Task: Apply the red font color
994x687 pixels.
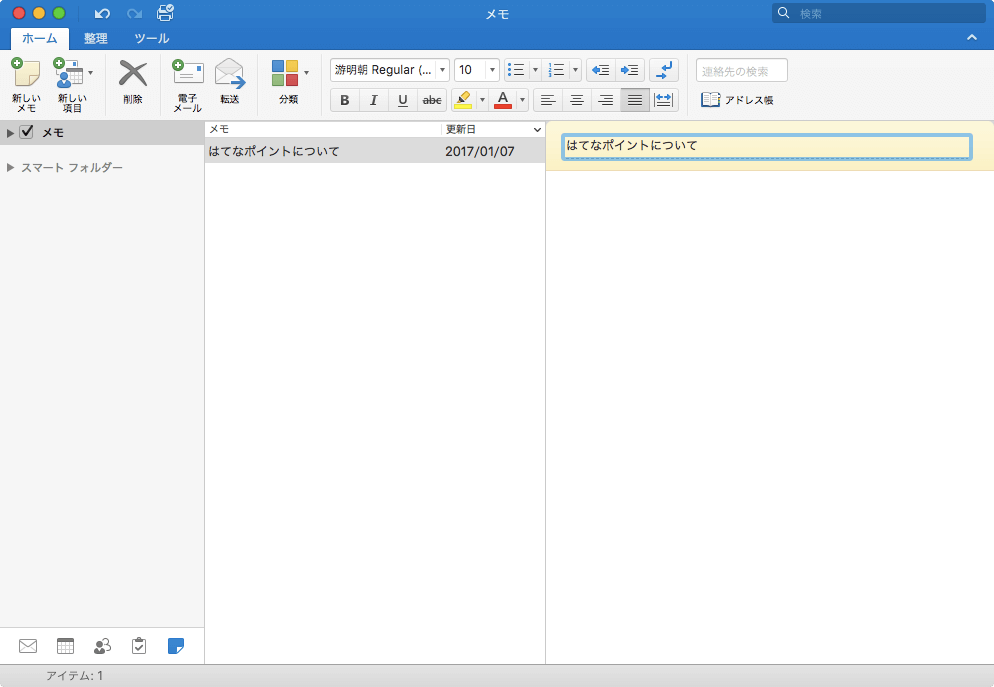Action: pyautogui.click(x=503, y=100)
